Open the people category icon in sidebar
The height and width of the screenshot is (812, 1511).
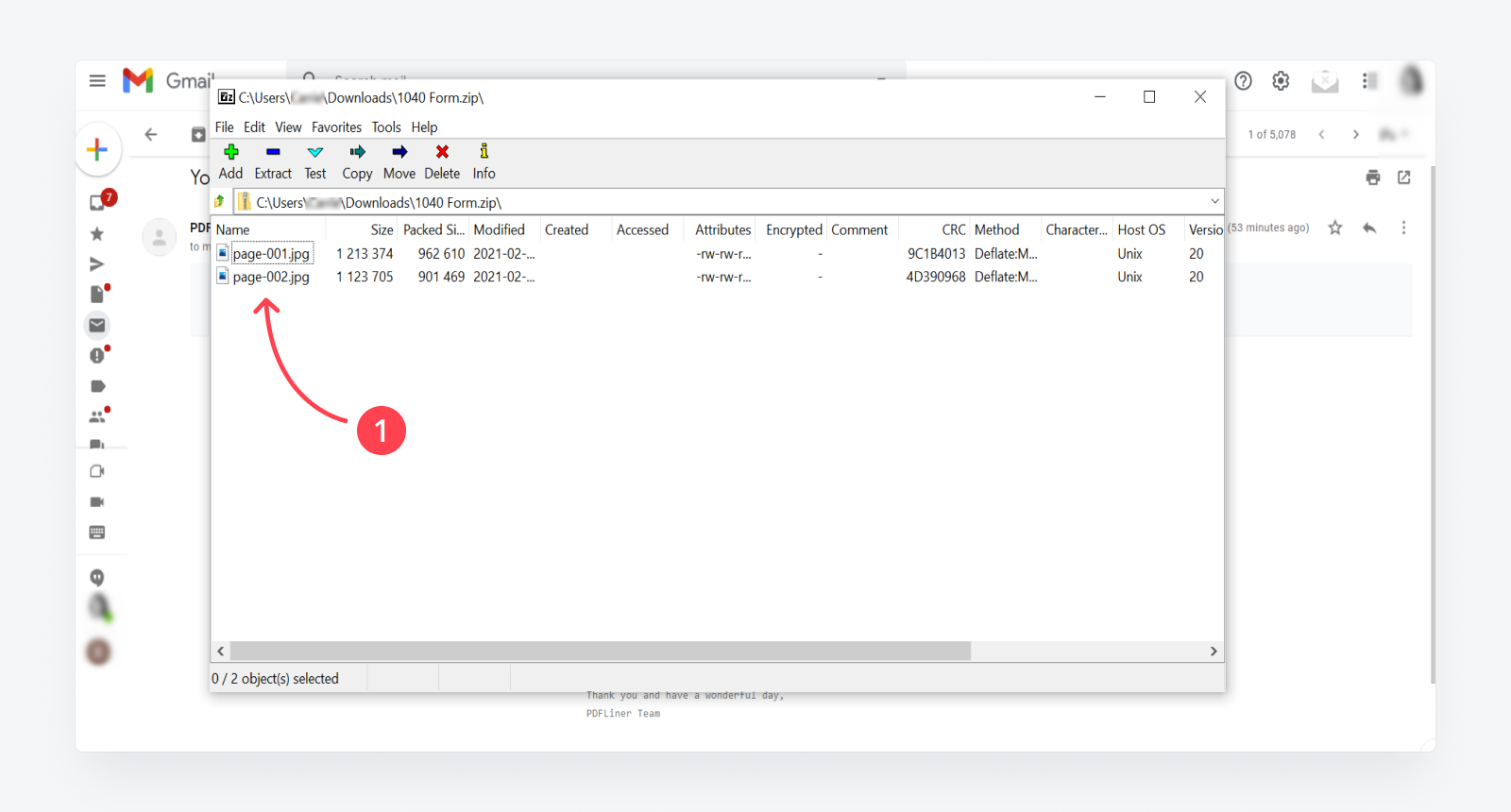[x=97, y=415]
